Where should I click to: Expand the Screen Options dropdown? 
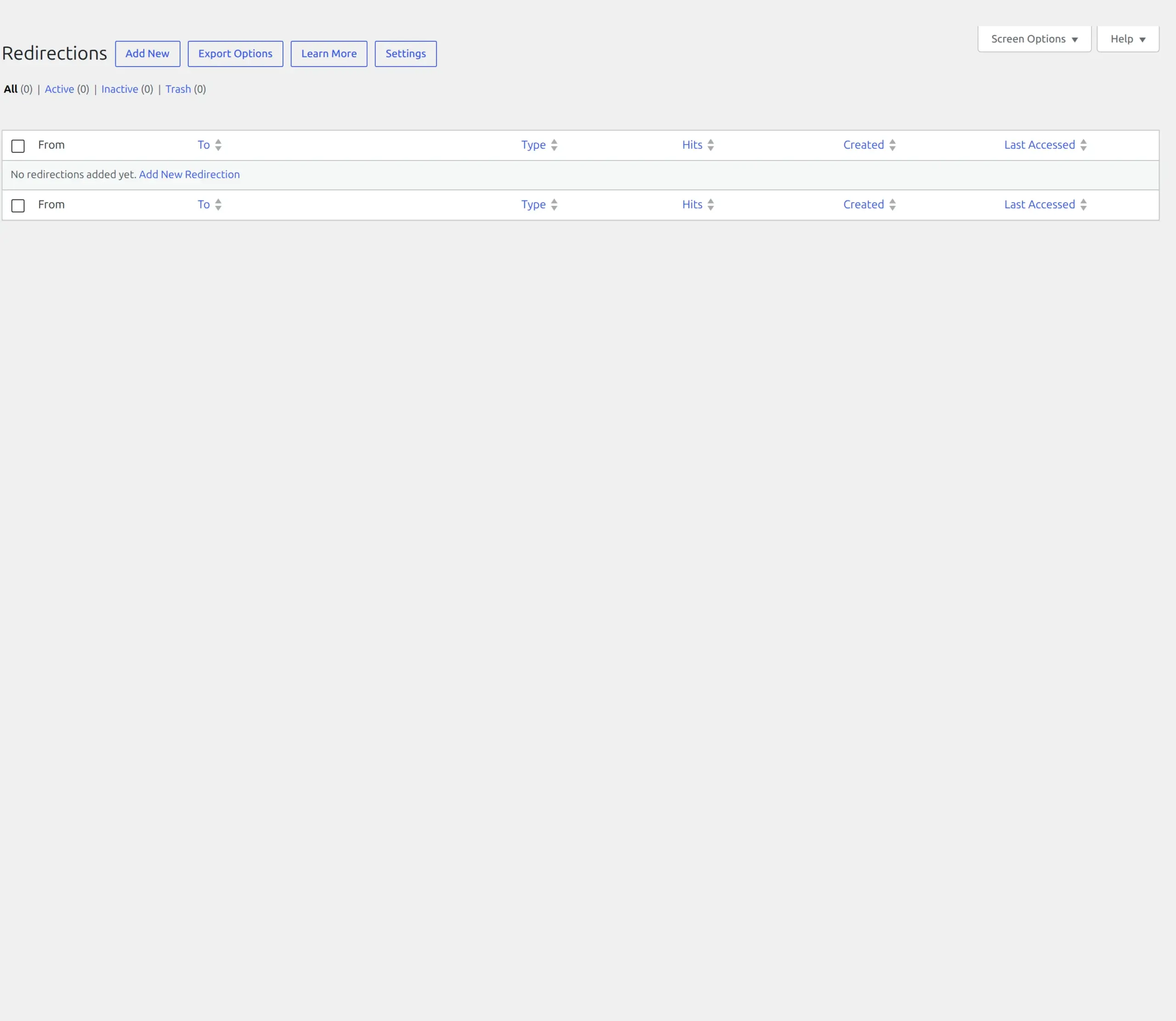(1034, 39)
